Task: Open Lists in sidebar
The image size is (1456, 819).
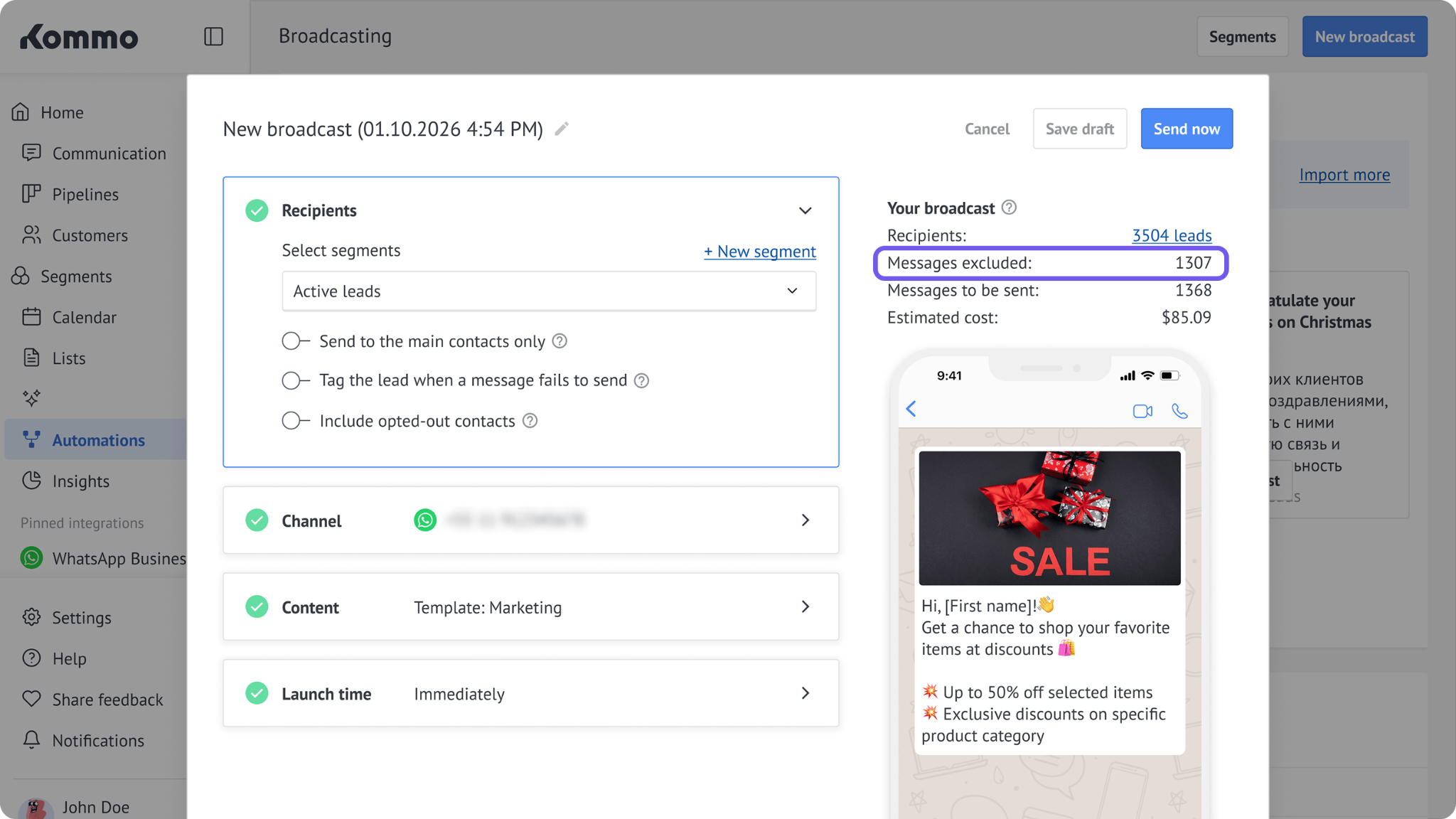Action: [x=53, y=358]
